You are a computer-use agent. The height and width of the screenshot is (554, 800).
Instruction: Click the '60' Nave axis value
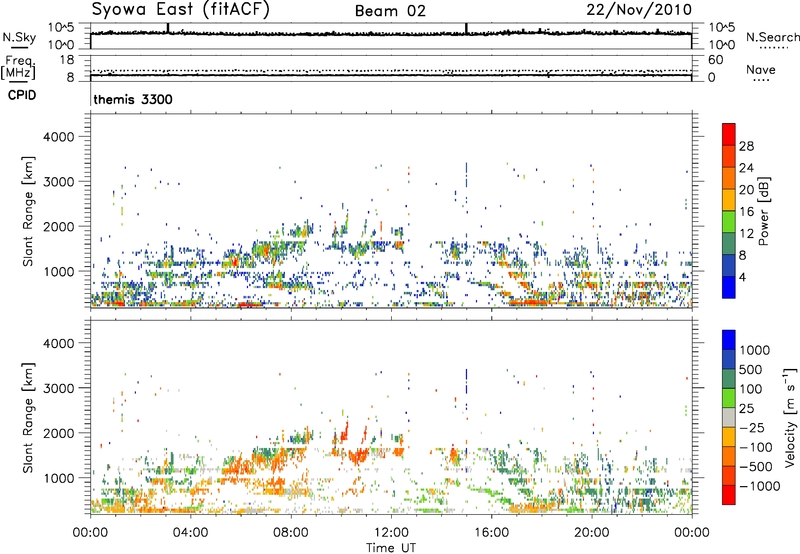pos(715,60)
